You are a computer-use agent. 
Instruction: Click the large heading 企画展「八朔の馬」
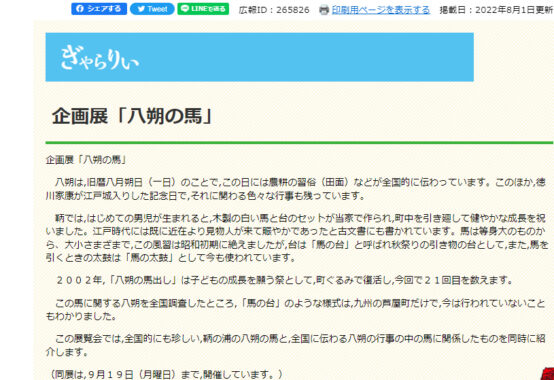point(132,116)
